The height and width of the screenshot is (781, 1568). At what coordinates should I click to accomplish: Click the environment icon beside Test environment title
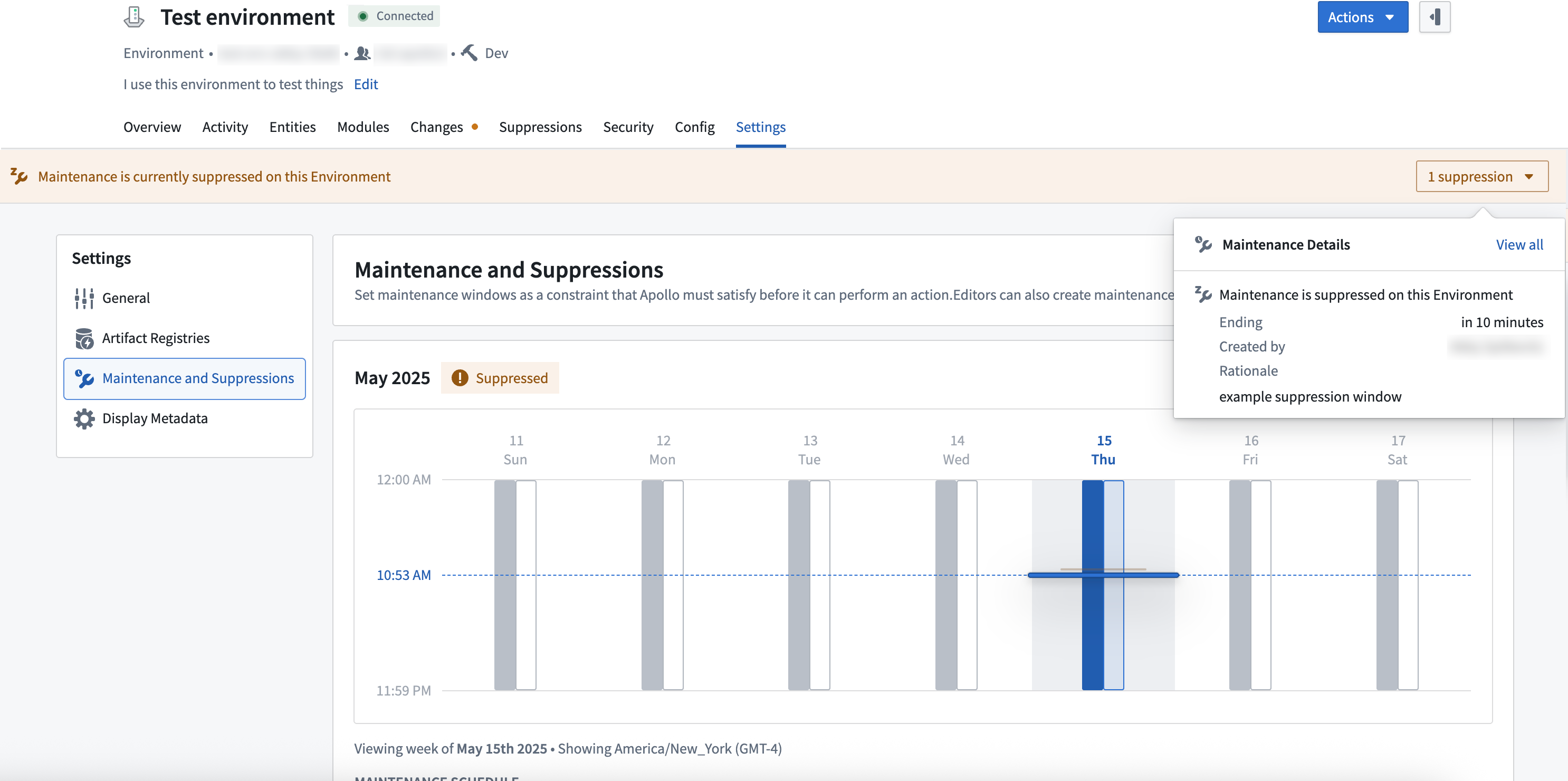click(134, 17)
